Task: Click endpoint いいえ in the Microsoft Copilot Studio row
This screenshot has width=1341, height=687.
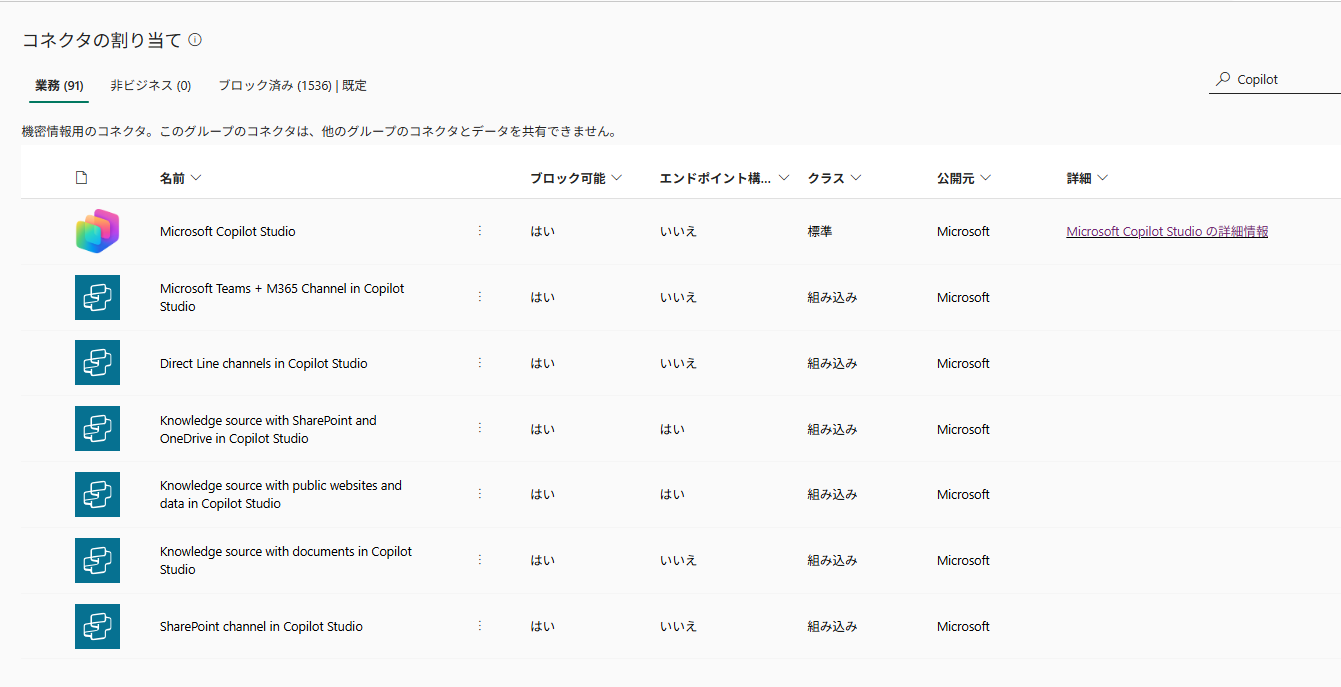Action: [678, 231]
